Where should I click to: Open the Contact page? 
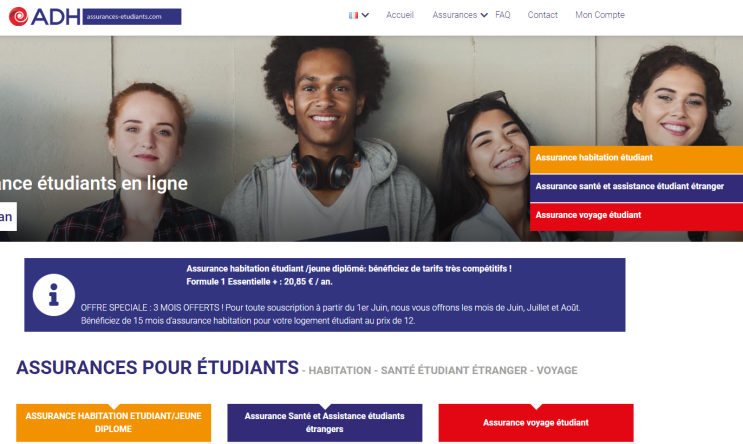tap(543, 15)
